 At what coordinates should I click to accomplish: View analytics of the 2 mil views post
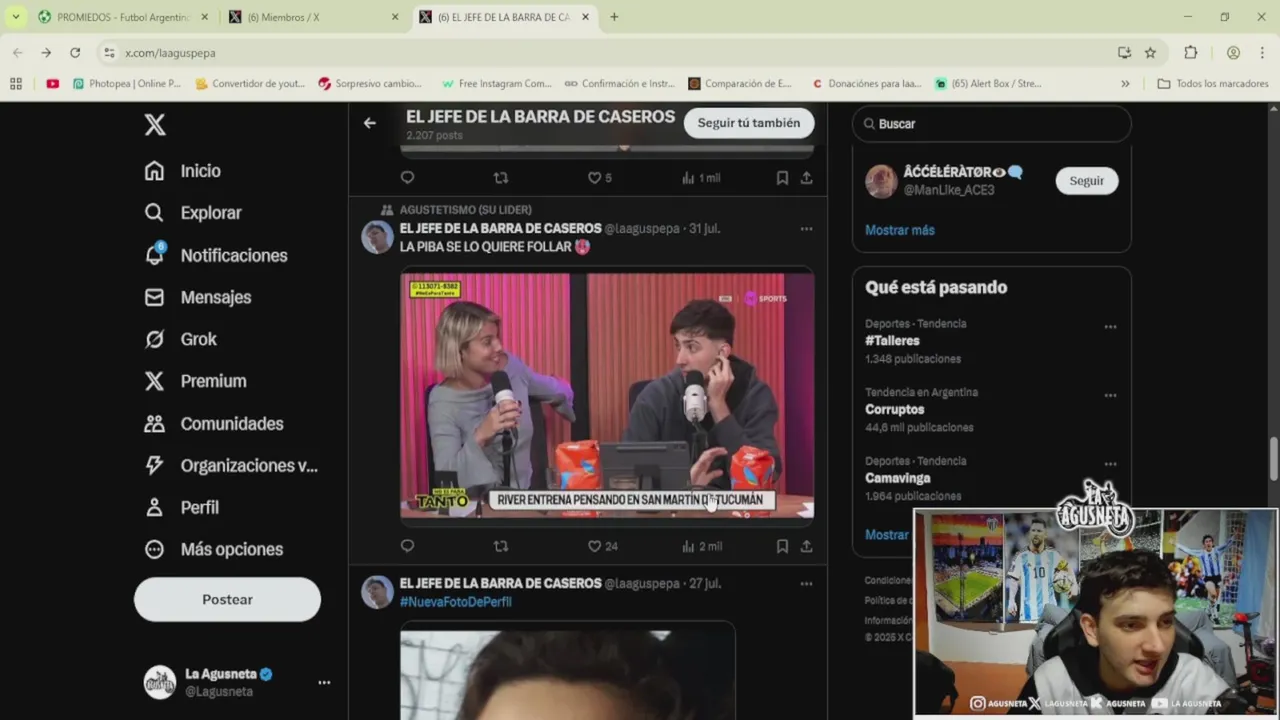(x=701, y=546)
